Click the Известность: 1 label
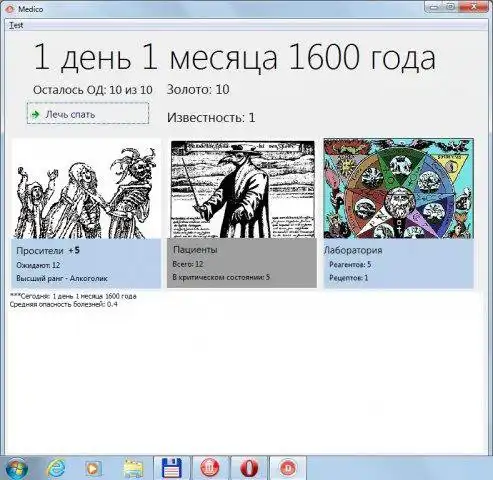493x480 pixels. (211, 118)
